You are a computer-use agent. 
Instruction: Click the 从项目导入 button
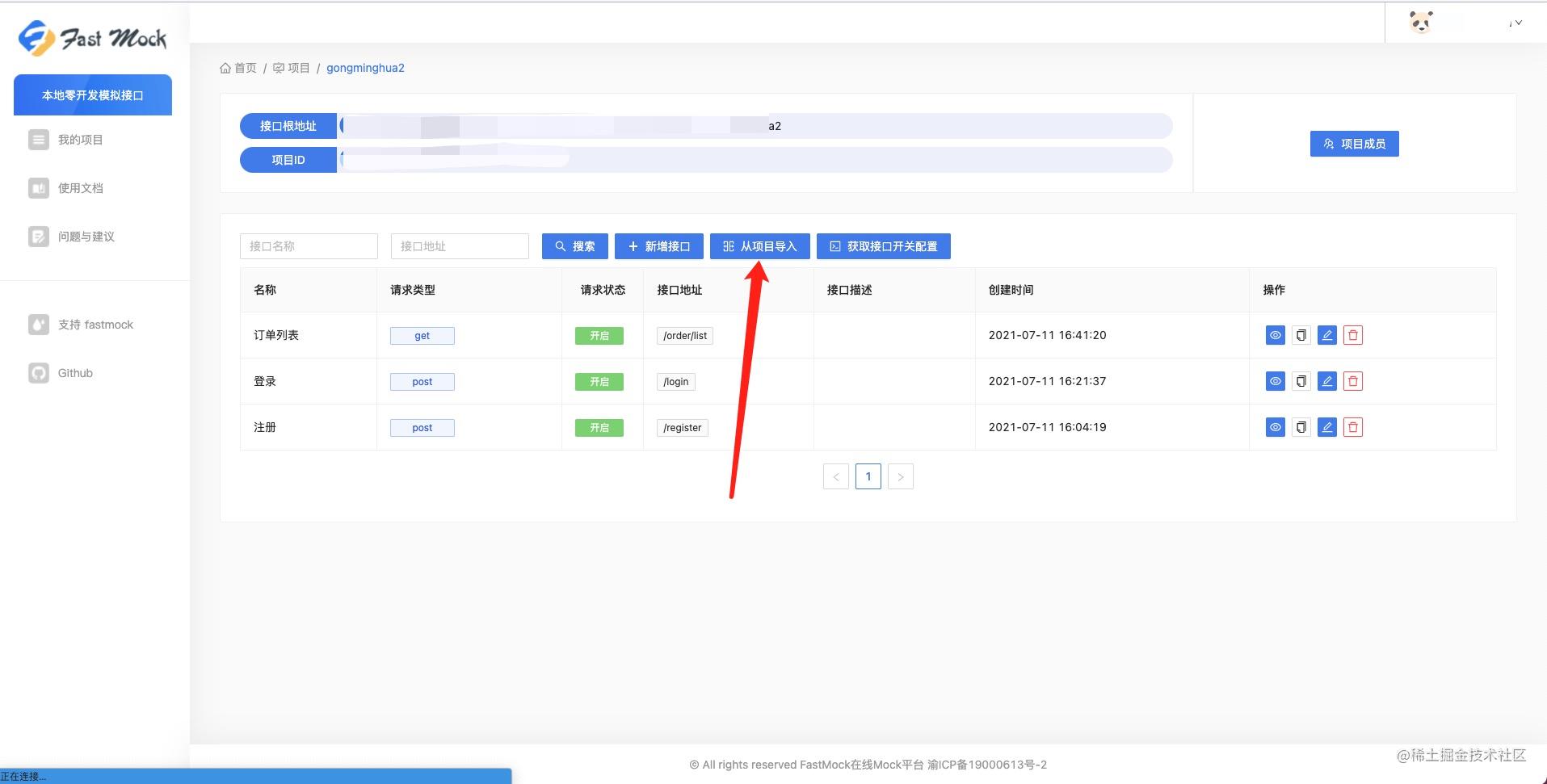coord(760,246)
